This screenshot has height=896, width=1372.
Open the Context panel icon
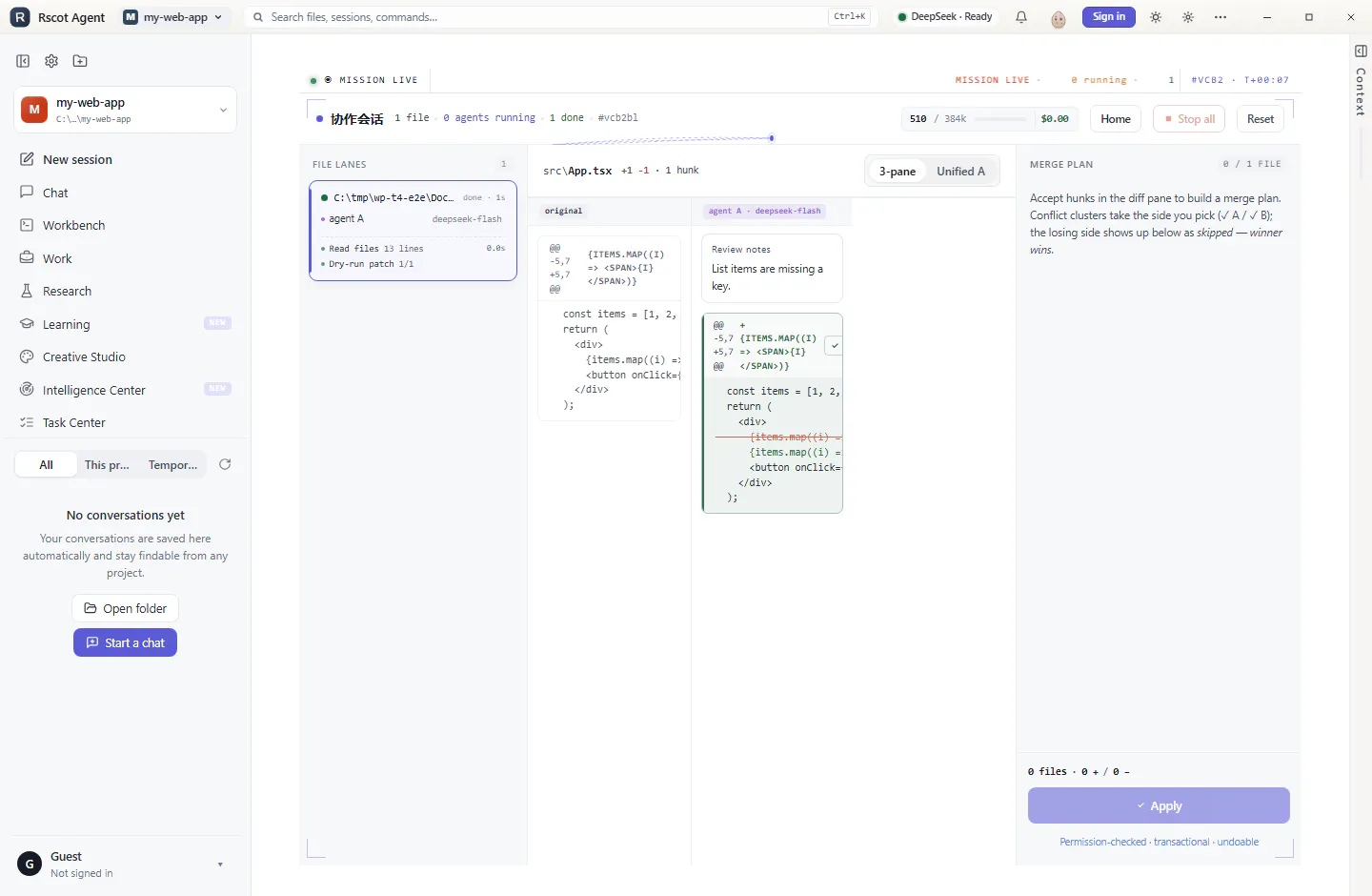(x=1361, y=51)
